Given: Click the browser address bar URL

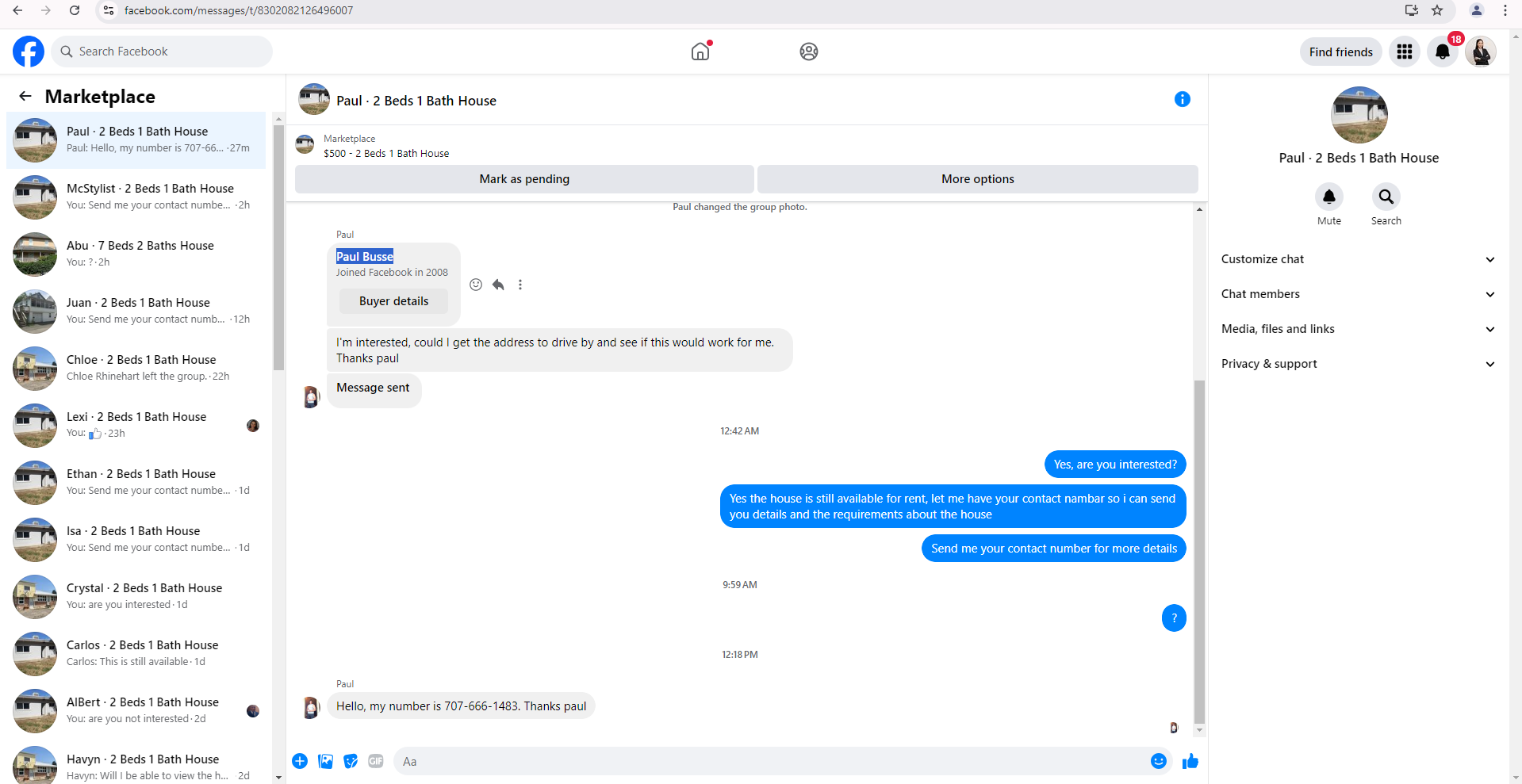Looking at the screenshot, I should pos(239,10).
